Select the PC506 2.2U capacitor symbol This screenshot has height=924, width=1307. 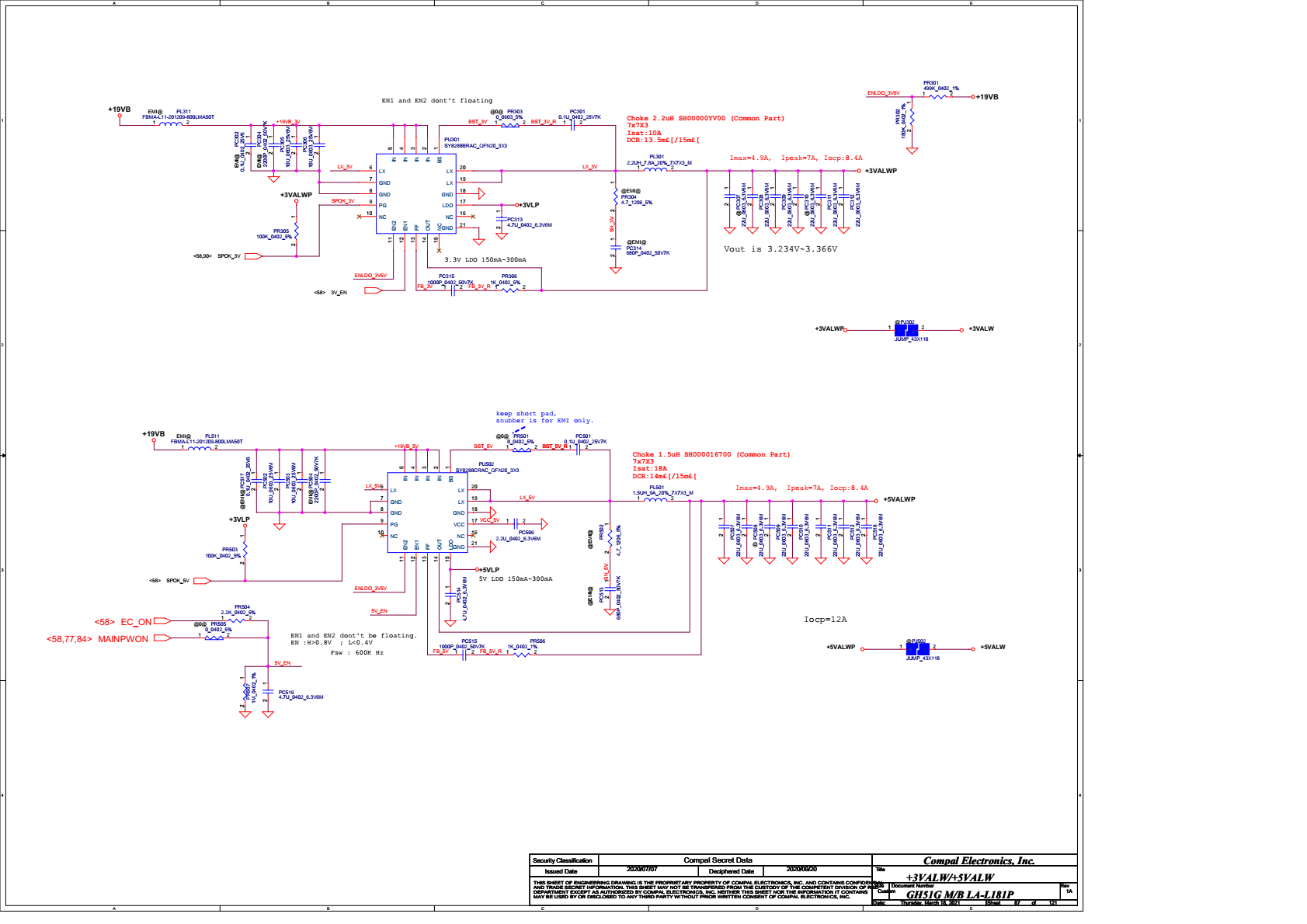pyautogui.click(x=516, y=523)
